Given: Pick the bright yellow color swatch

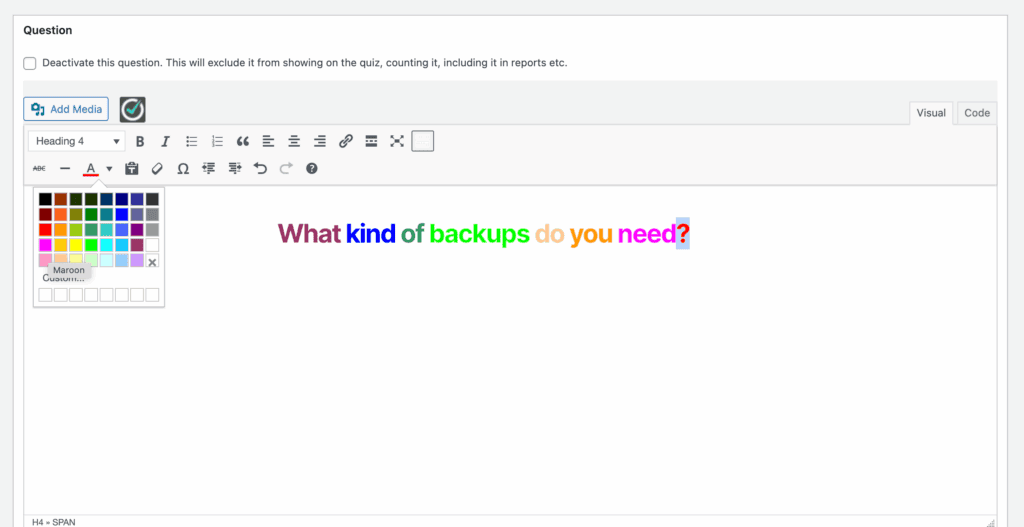Looking at the screenshot, I should [76, 245].
